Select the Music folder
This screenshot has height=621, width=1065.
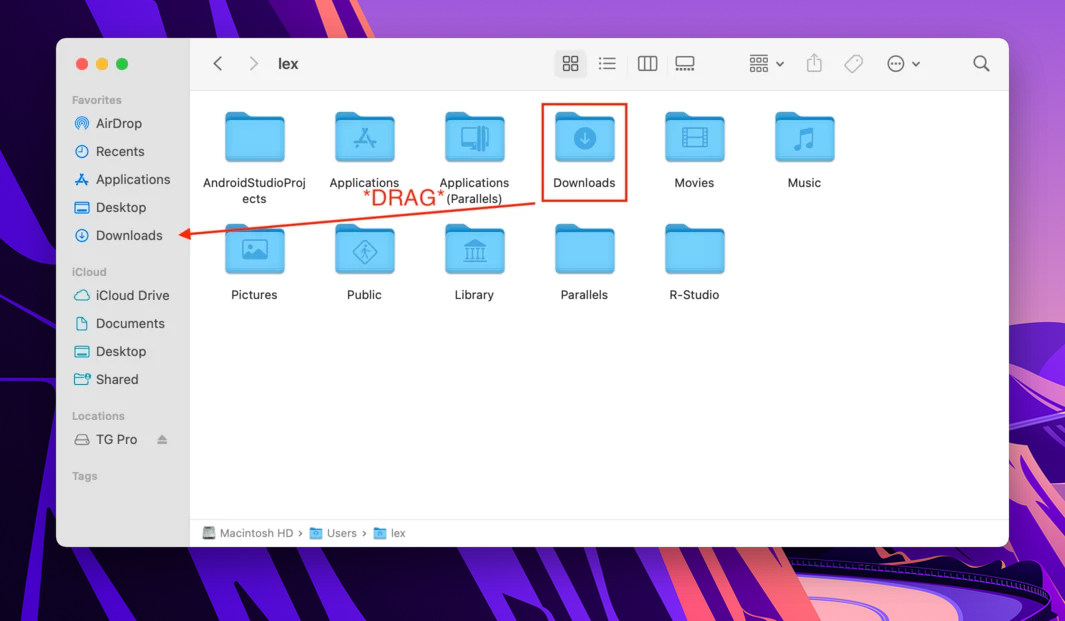pyautogui.click(x=805, y=137)
